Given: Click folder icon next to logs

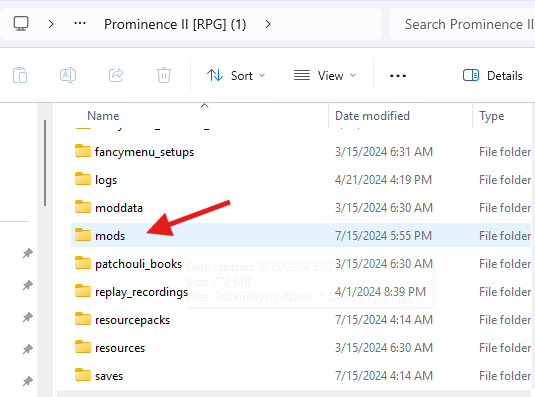Looking at the screenshot, I should click(x=83, y=179).
